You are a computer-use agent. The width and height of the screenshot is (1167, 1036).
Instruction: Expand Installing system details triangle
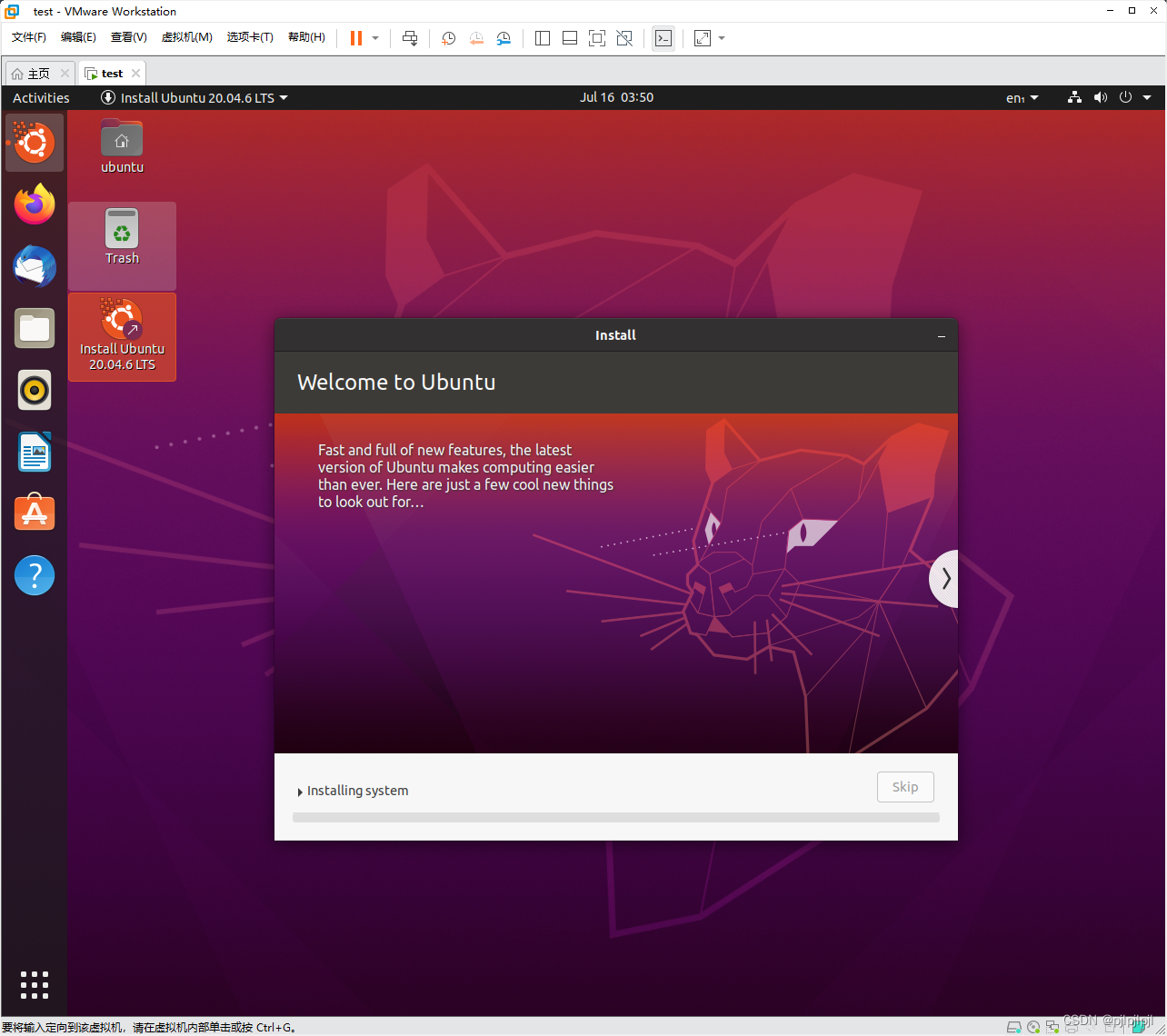[x=300, y=792]
